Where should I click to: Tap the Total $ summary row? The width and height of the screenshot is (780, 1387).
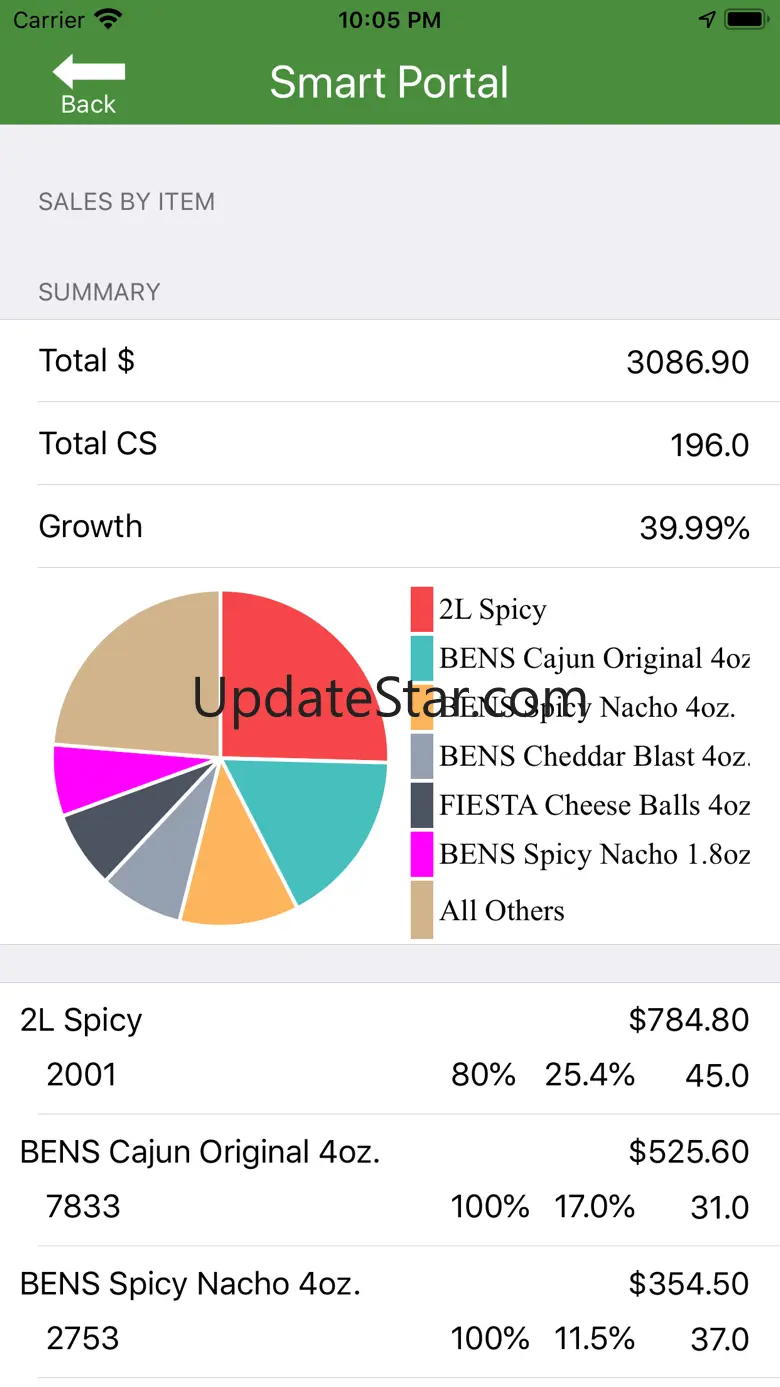click(x=390, y=361)
